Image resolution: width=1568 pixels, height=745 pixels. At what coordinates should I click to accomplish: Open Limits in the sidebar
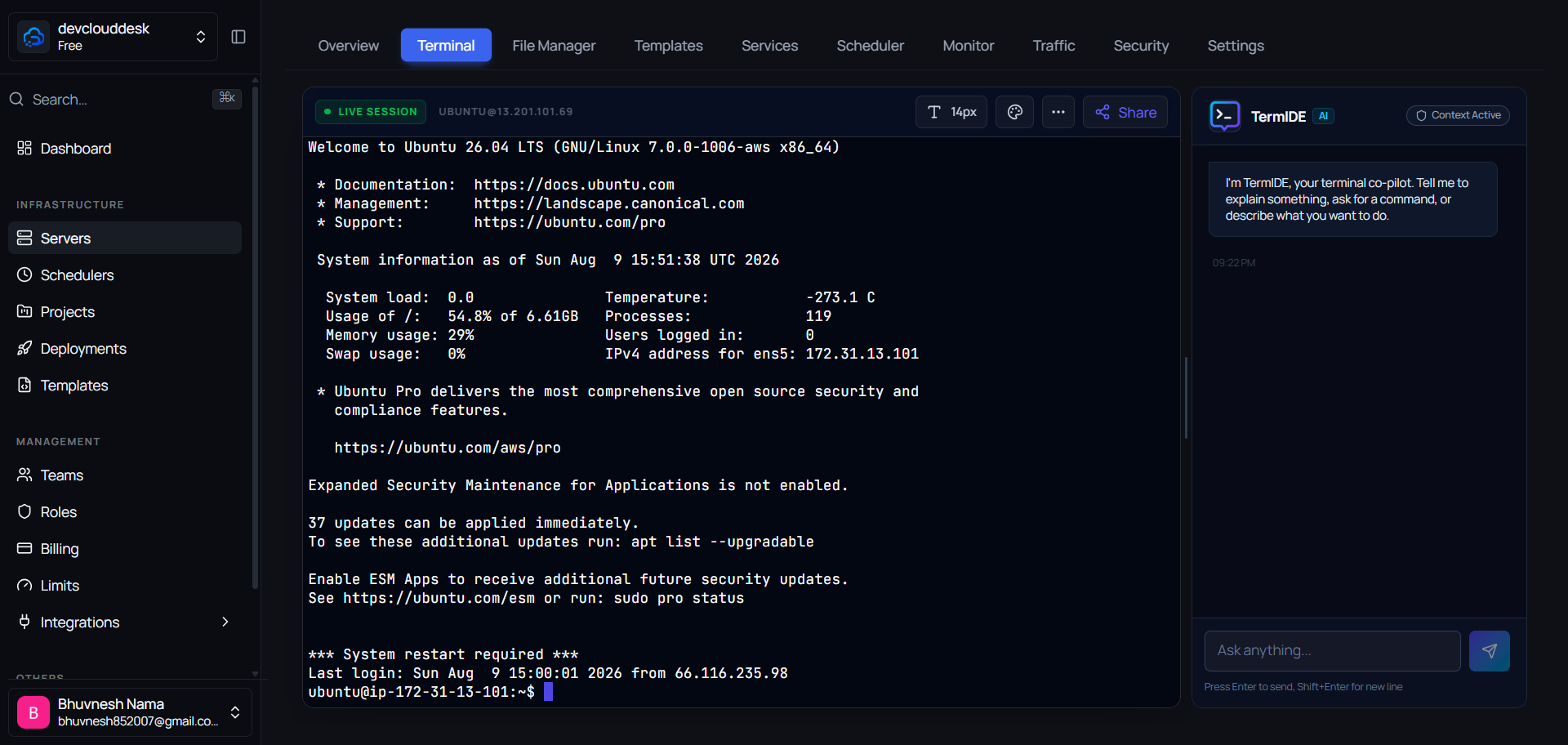point(125,585)
